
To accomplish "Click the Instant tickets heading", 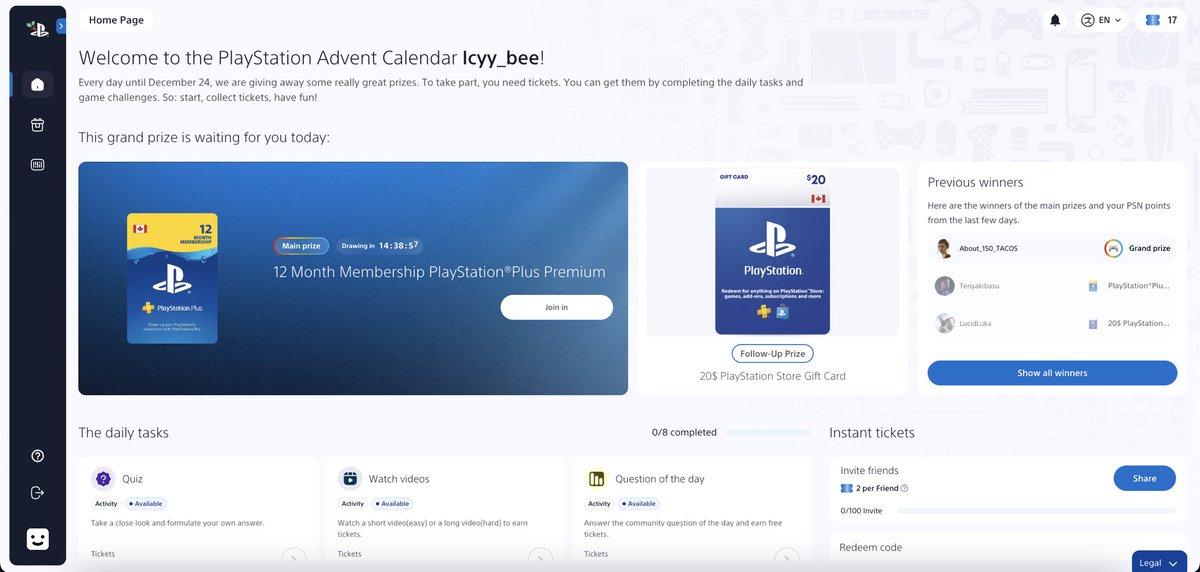I will point(872,433).
